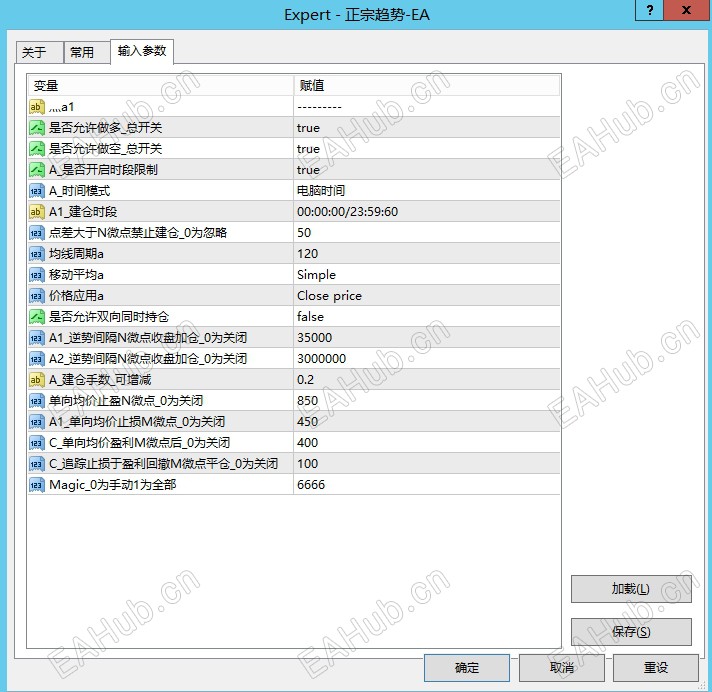Select the 单向均价止盈N微点_0为关闭 variable name
Image resolution: width=712 pixels, height=692 pixels.
tap(126, 400)
